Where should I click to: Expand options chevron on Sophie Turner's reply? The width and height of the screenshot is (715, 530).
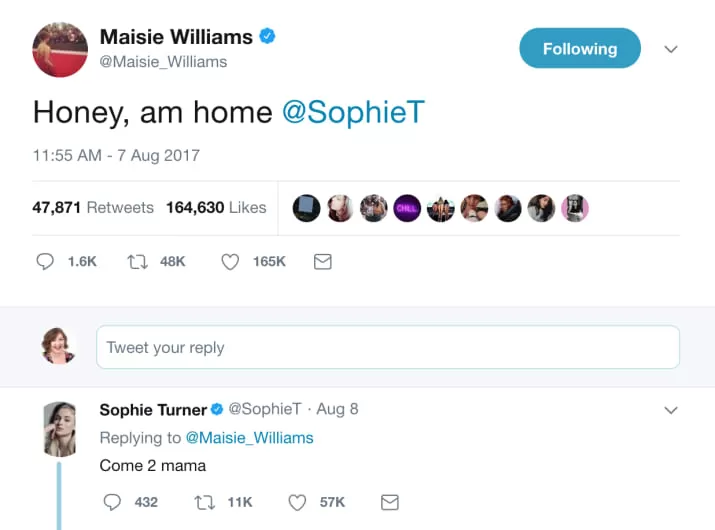click(x=671, y=410)
